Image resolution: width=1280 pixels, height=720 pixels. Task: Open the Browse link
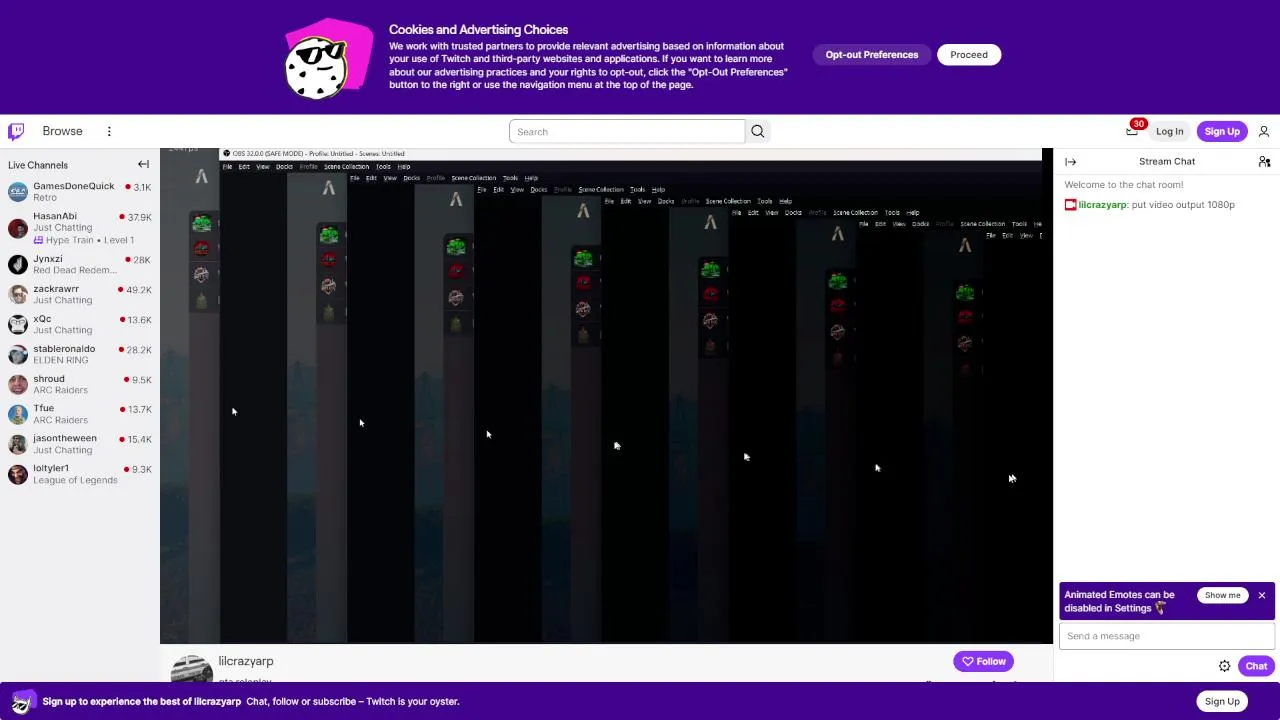click(x=62, y=131)
